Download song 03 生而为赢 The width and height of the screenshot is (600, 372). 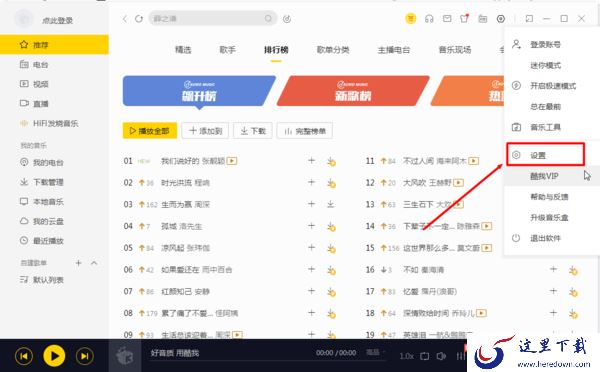[x=331, y=204]
